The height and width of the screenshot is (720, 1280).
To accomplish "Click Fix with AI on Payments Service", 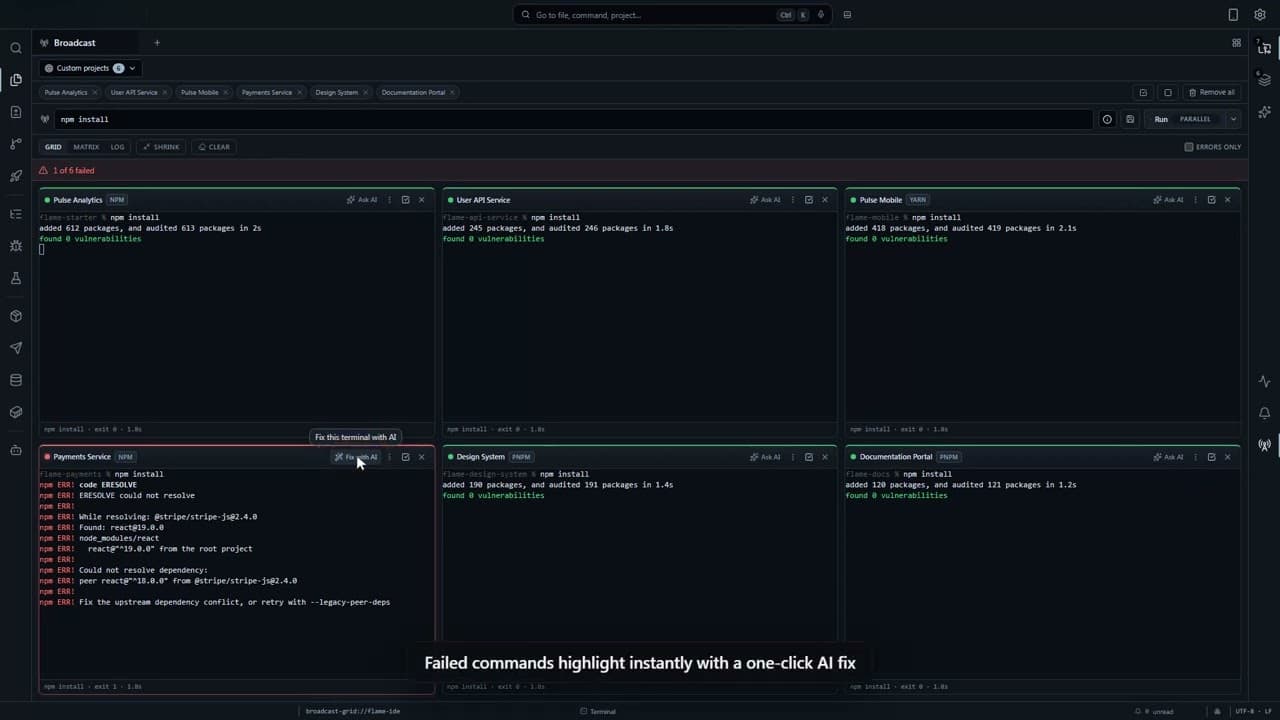I will (356, 457).
